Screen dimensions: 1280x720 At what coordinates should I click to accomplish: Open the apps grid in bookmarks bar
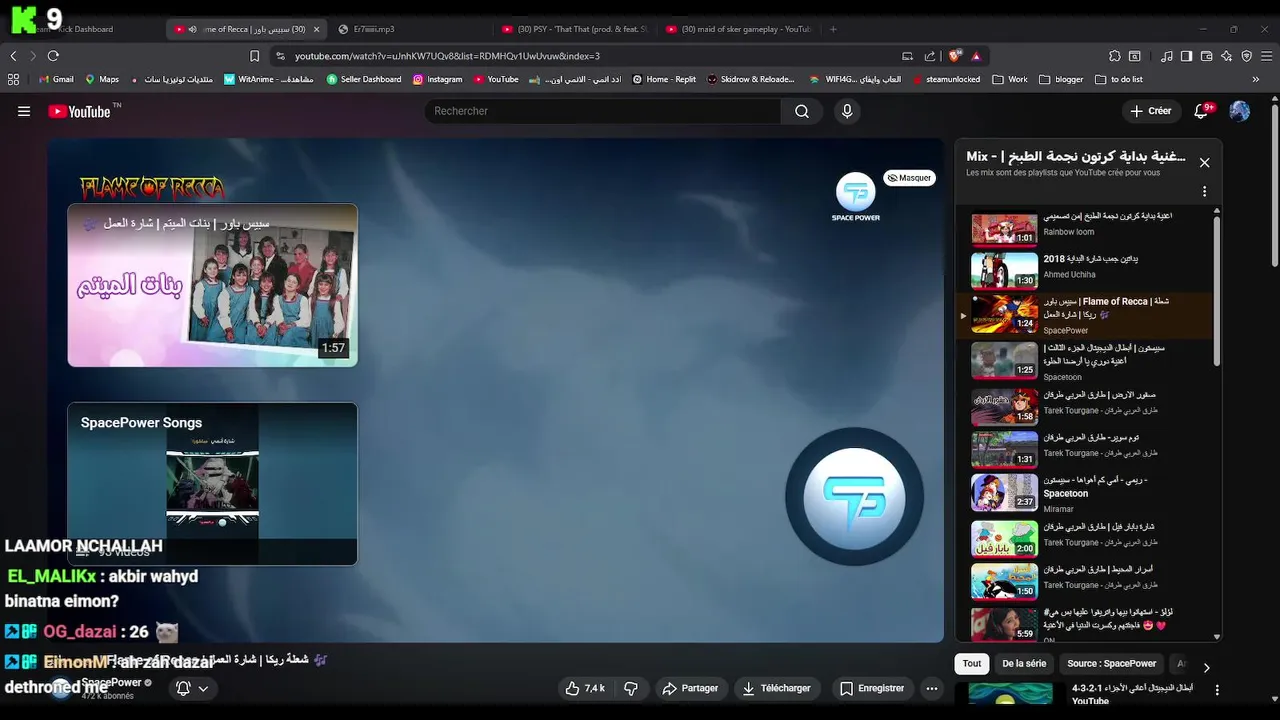click(14, 79)
